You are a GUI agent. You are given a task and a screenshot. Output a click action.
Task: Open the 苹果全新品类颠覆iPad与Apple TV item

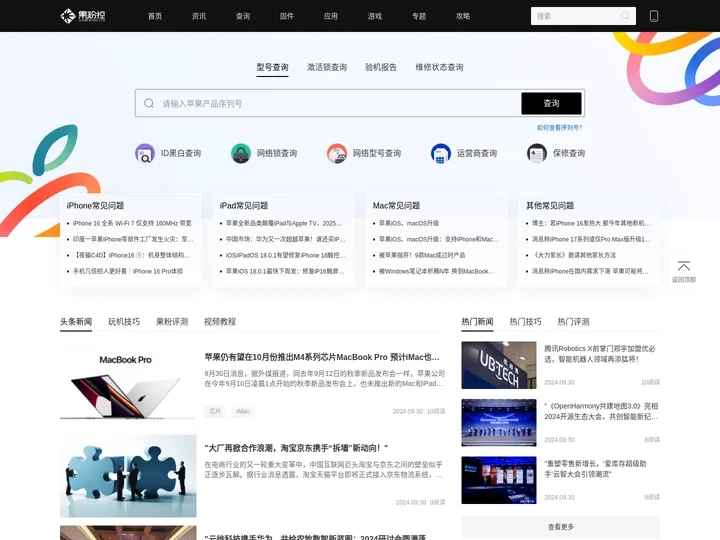[x=284, y=223]
